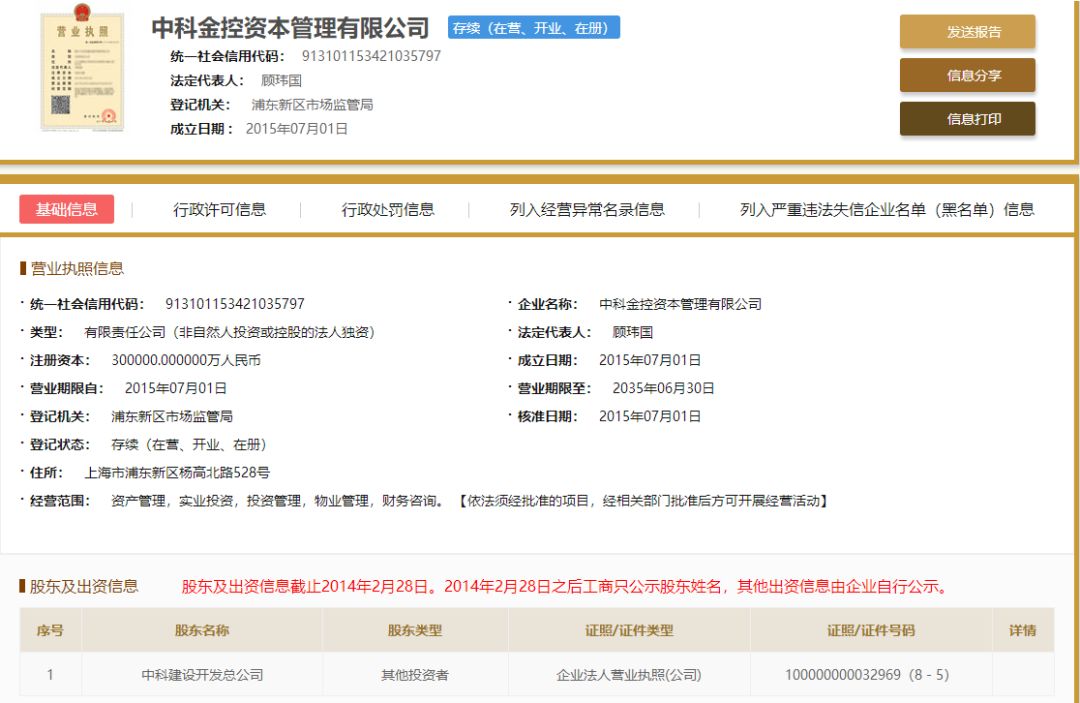This screenshot has width=1080, height=703.
Task: View the 列入经营异常名录信息 tab
Action: 587,209
